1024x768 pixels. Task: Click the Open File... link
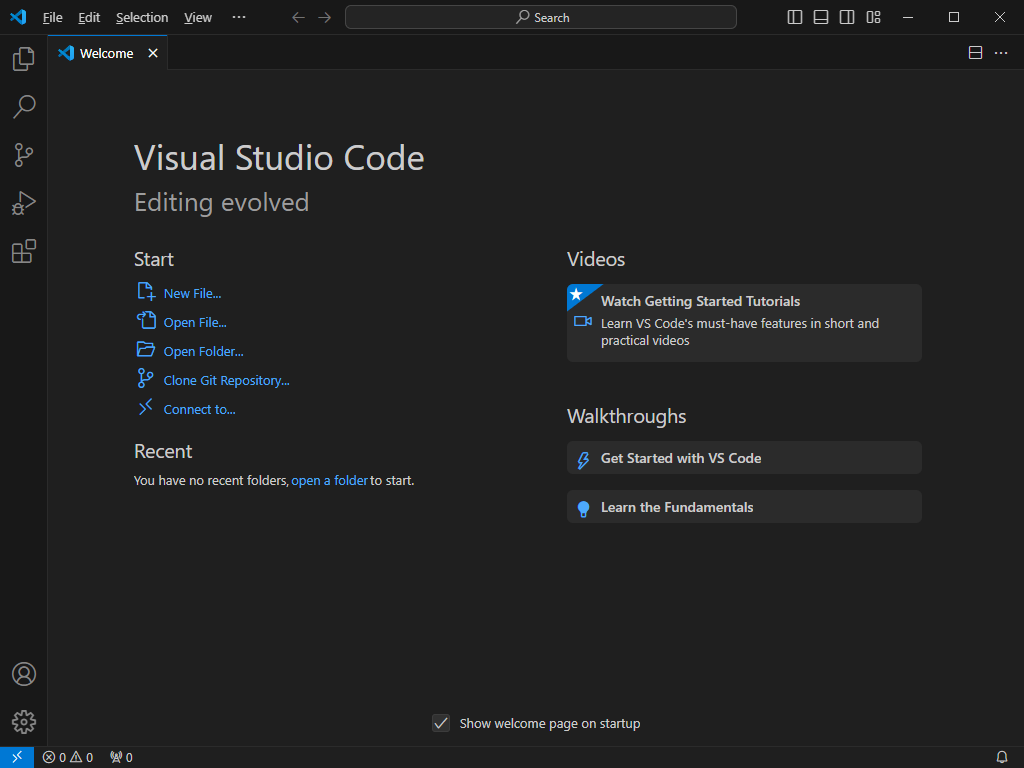point(195,323)
